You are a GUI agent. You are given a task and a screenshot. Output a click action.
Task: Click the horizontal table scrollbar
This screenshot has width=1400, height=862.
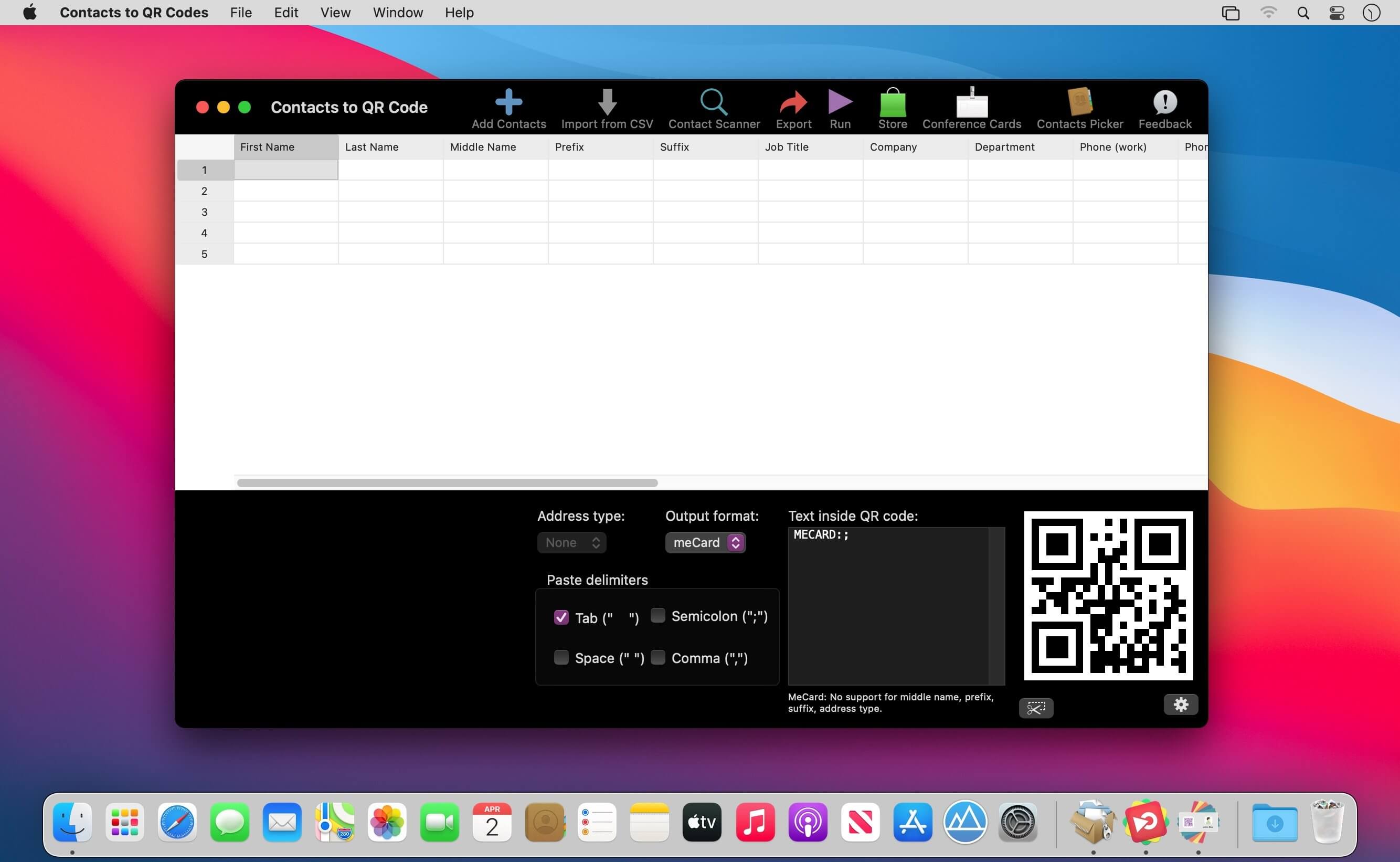tap(447, 483)
